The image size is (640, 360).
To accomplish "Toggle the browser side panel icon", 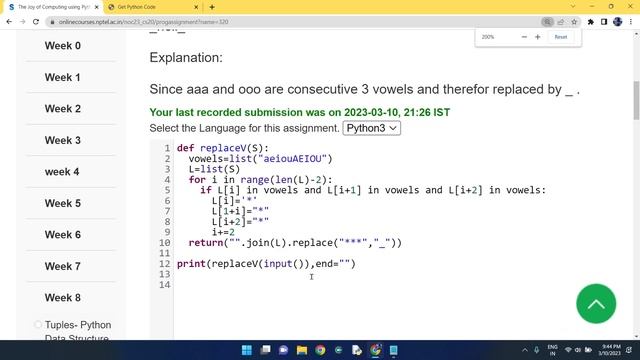I will click(604, 22).
